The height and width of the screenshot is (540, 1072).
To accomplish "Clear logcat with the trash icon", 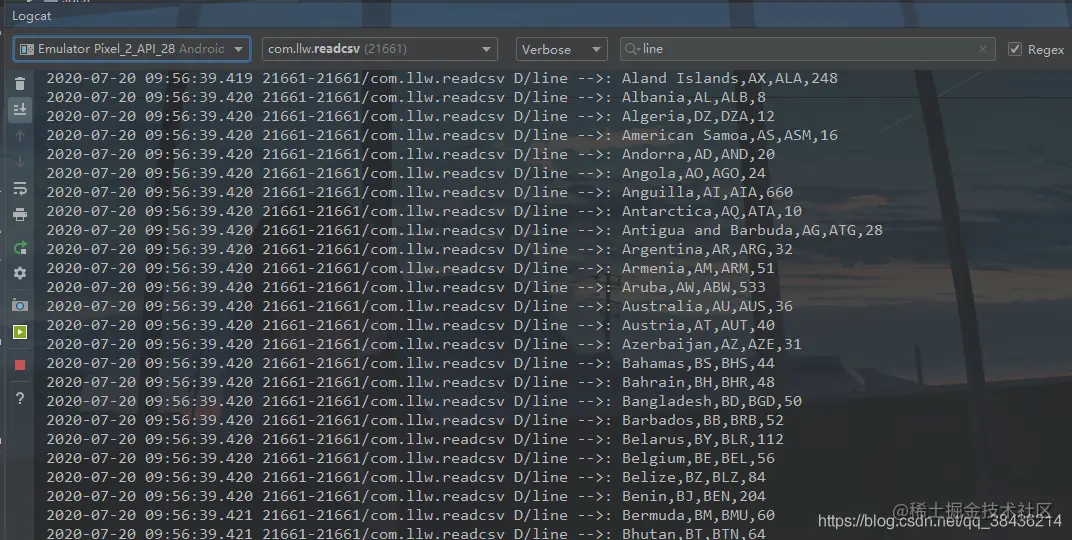I will (x=20, y=83).
